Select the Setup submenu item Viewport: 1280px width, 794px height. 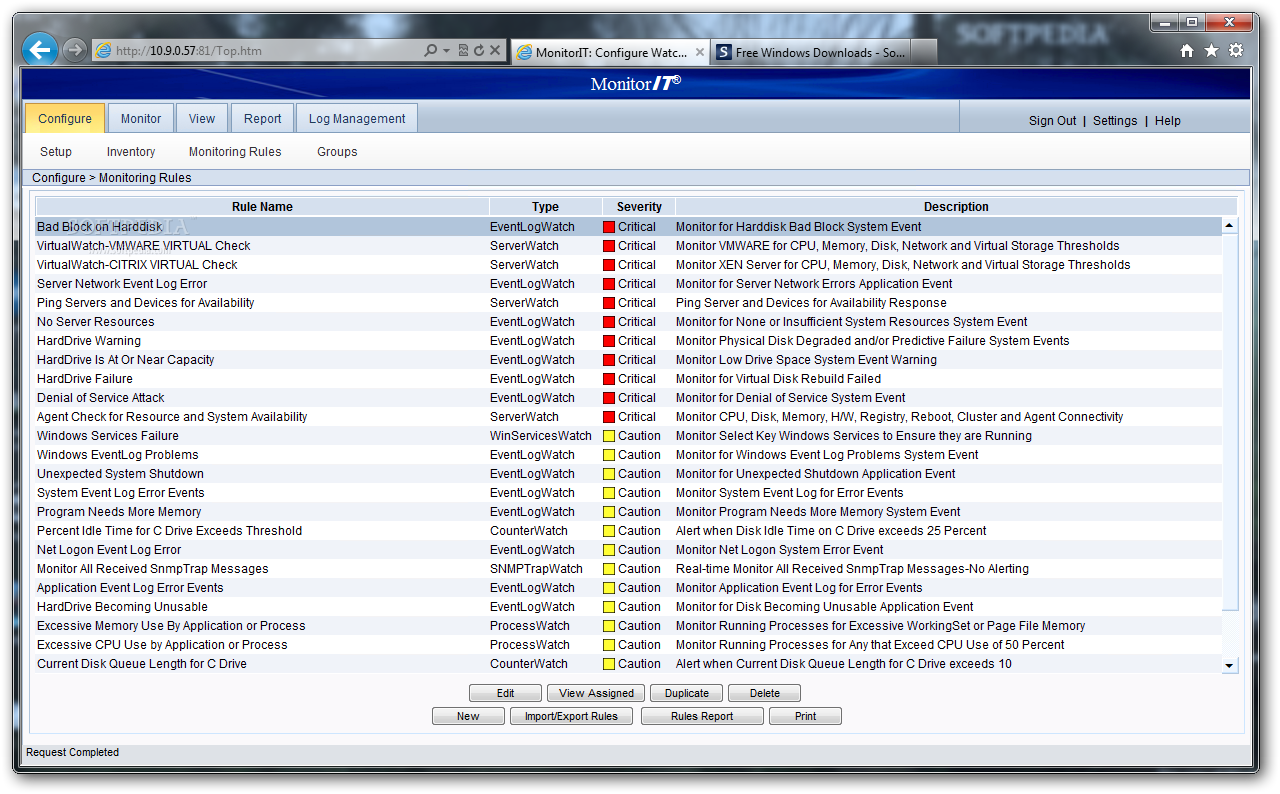click(x=56, y=152)
